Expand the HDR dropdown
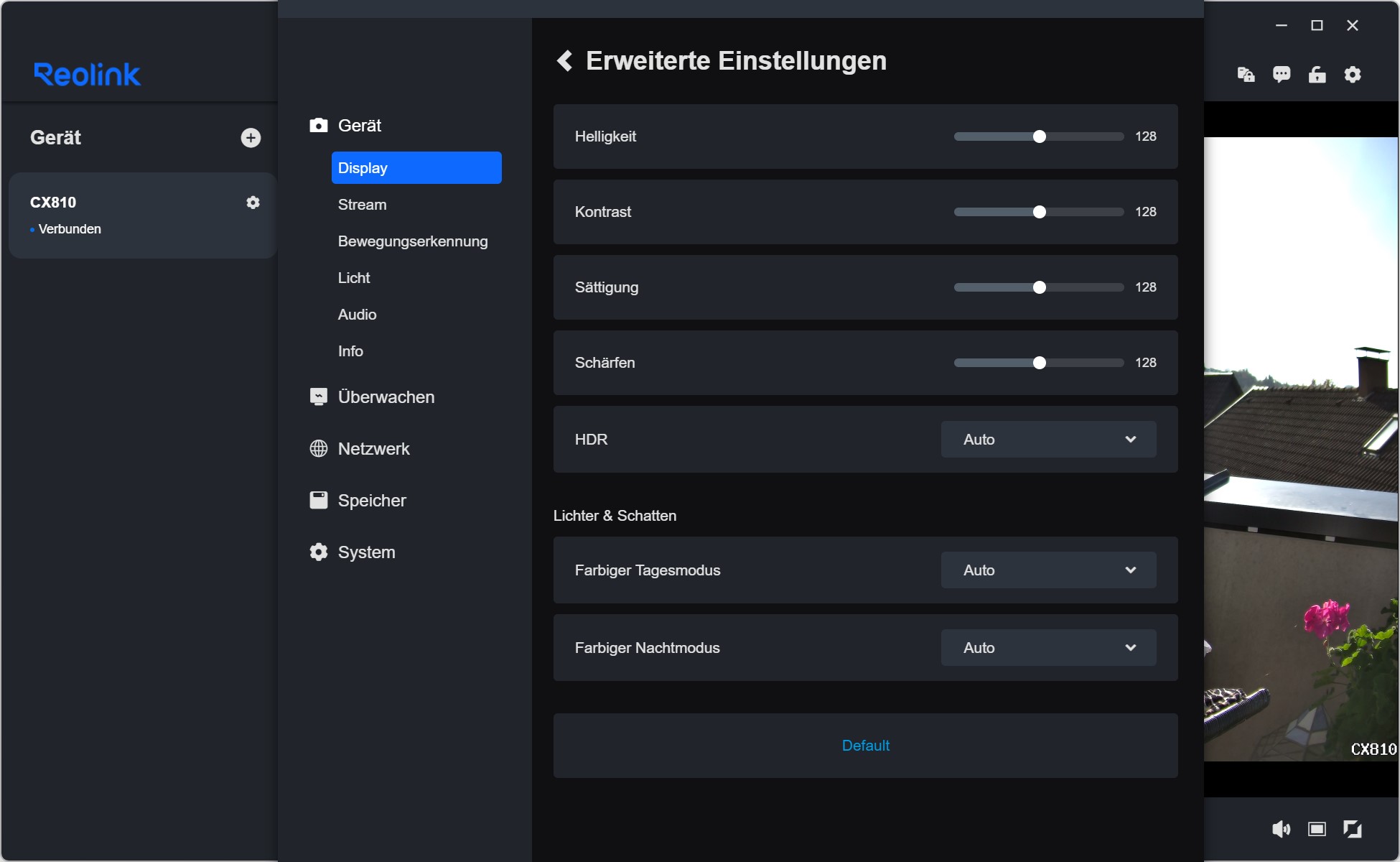 (x=1048, y=440)
